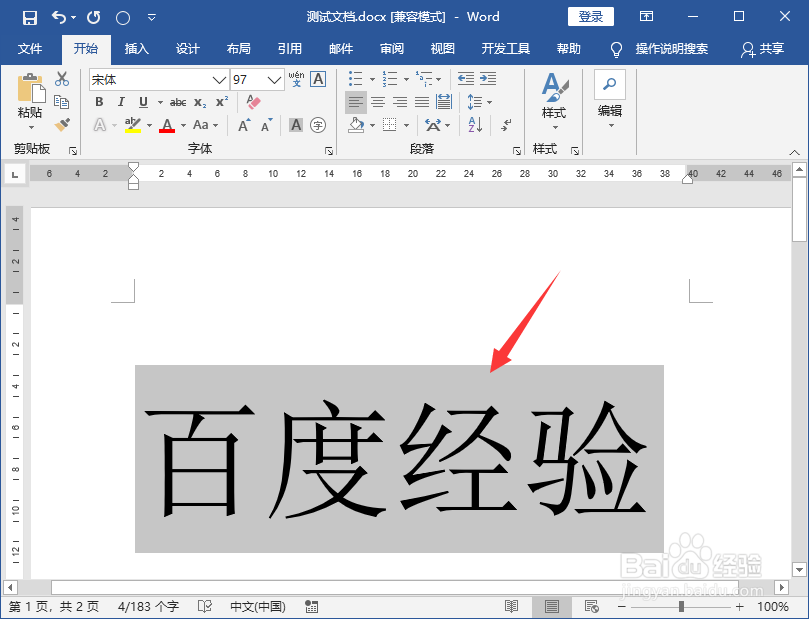Click the Clear All Formatting eraser icon

pos(253,102)
